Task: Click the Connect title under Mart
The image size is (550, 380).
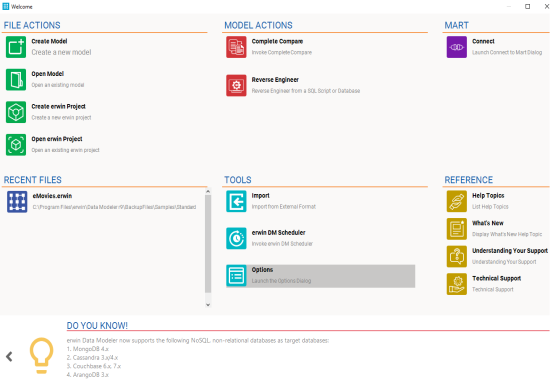Action: pos(483,41)
